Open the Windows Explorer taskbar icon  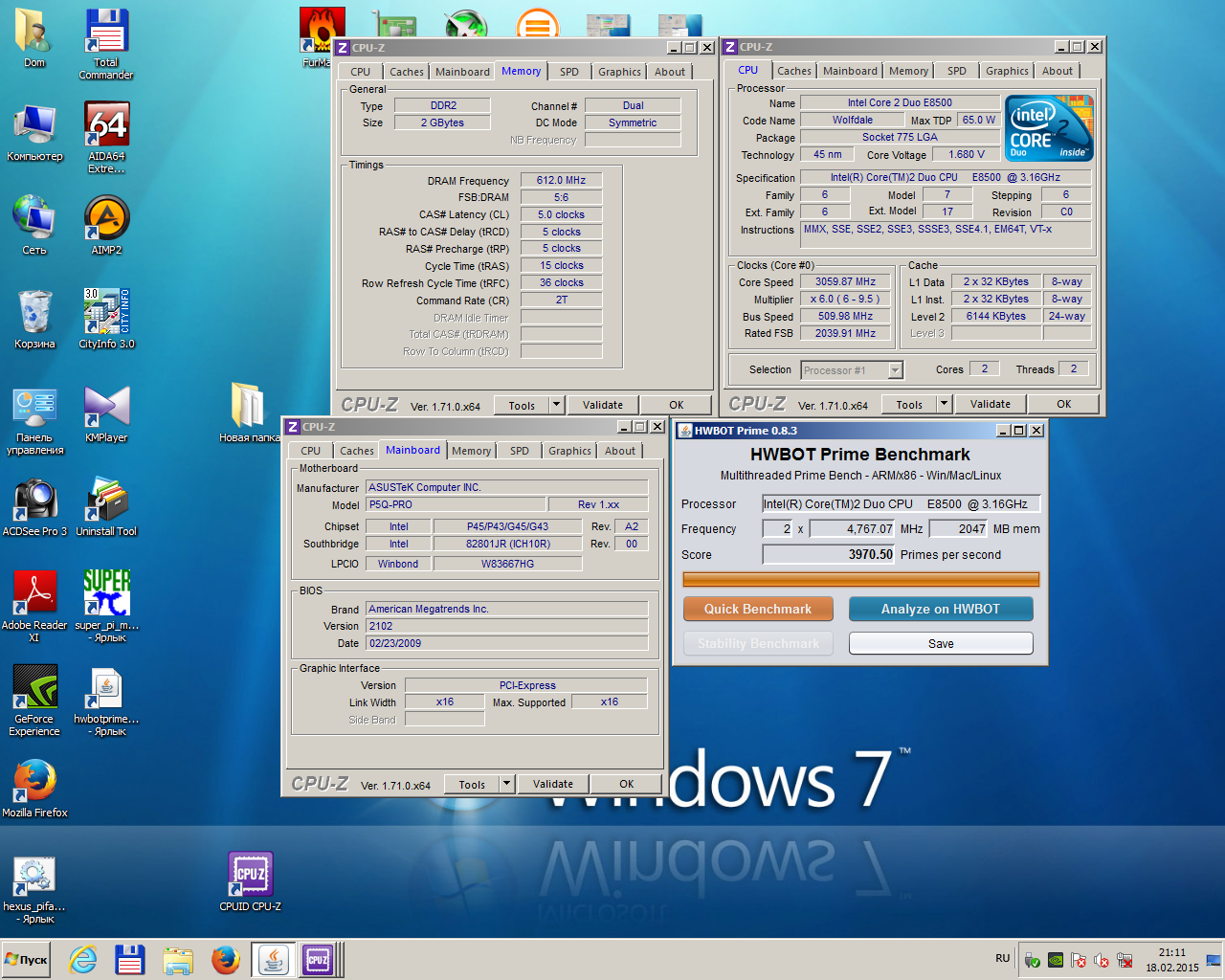pos(178,959)
